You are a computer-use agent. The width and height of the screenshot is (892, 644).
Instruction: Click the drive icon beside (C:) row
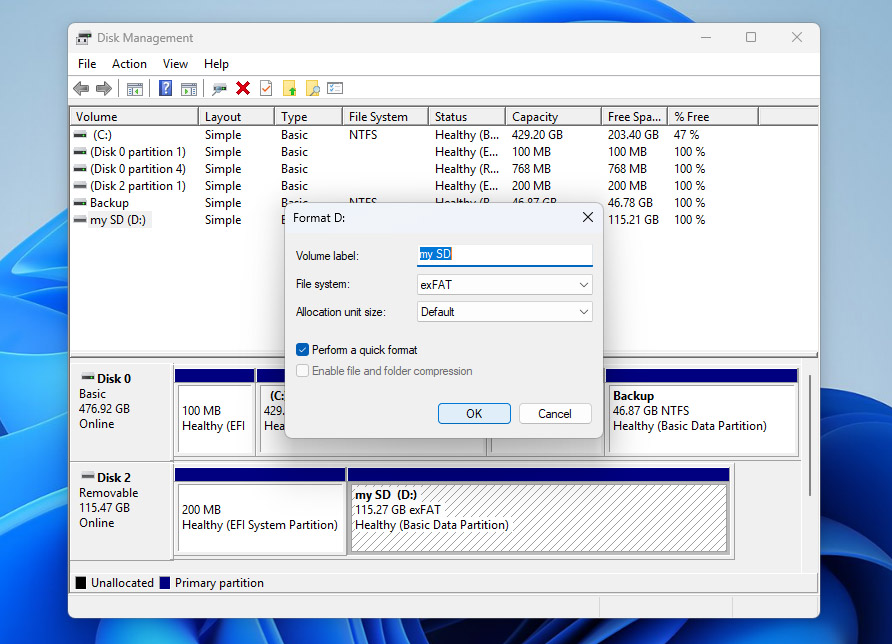pyautogui.click(x=80, y=135)
